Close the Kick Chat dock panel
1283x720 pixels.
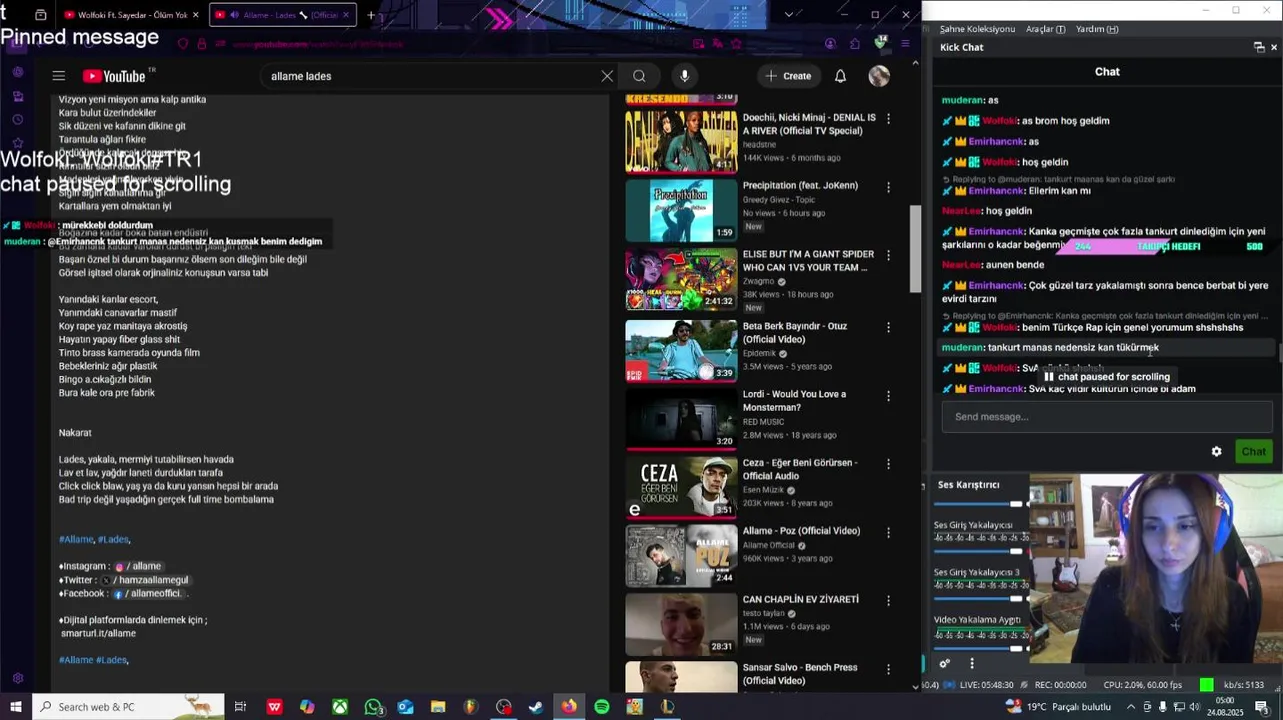coord(1274,47)
